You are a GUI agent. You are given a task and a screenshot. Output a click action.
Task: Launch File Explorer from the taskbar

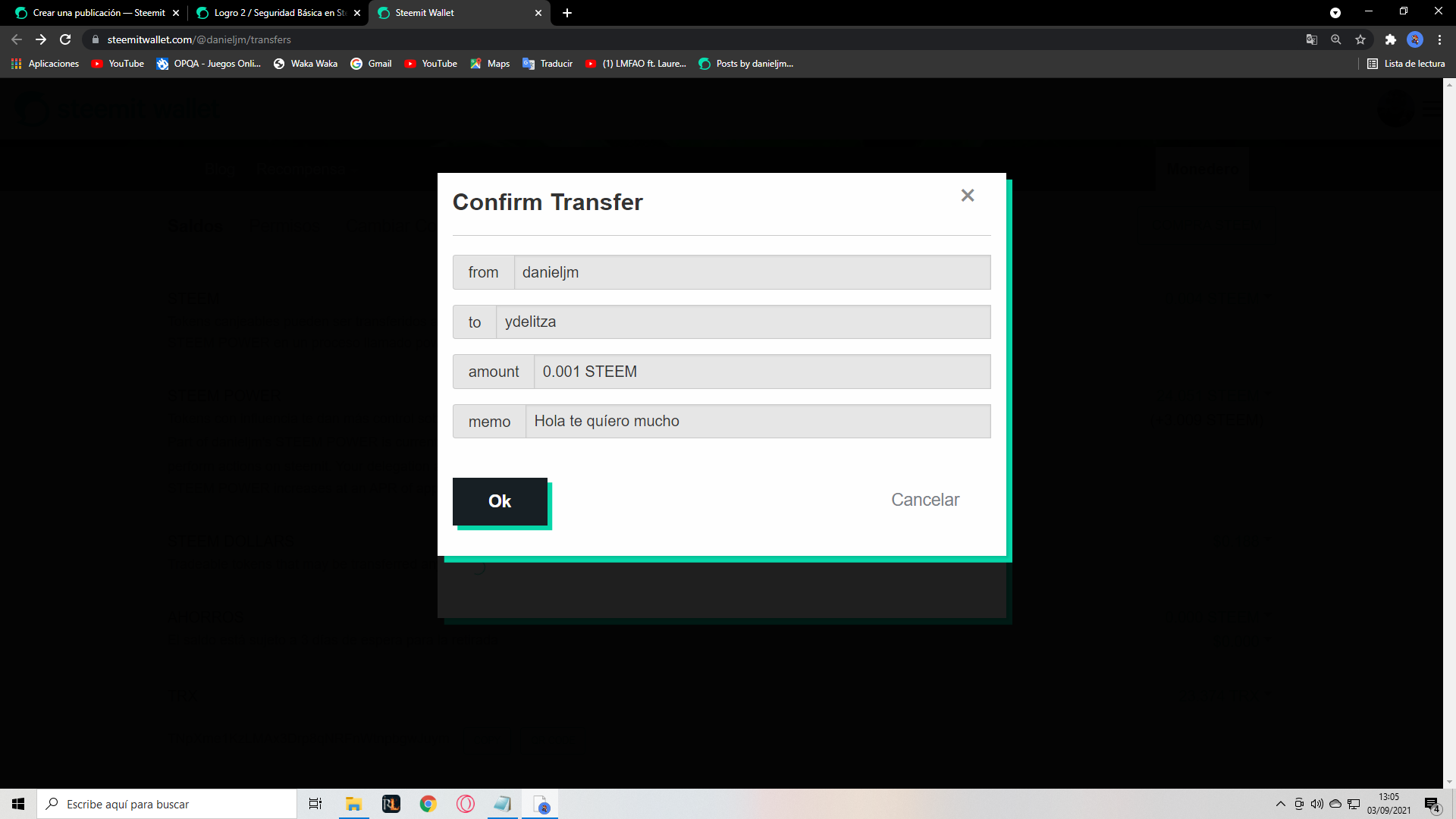pos(353,804)
